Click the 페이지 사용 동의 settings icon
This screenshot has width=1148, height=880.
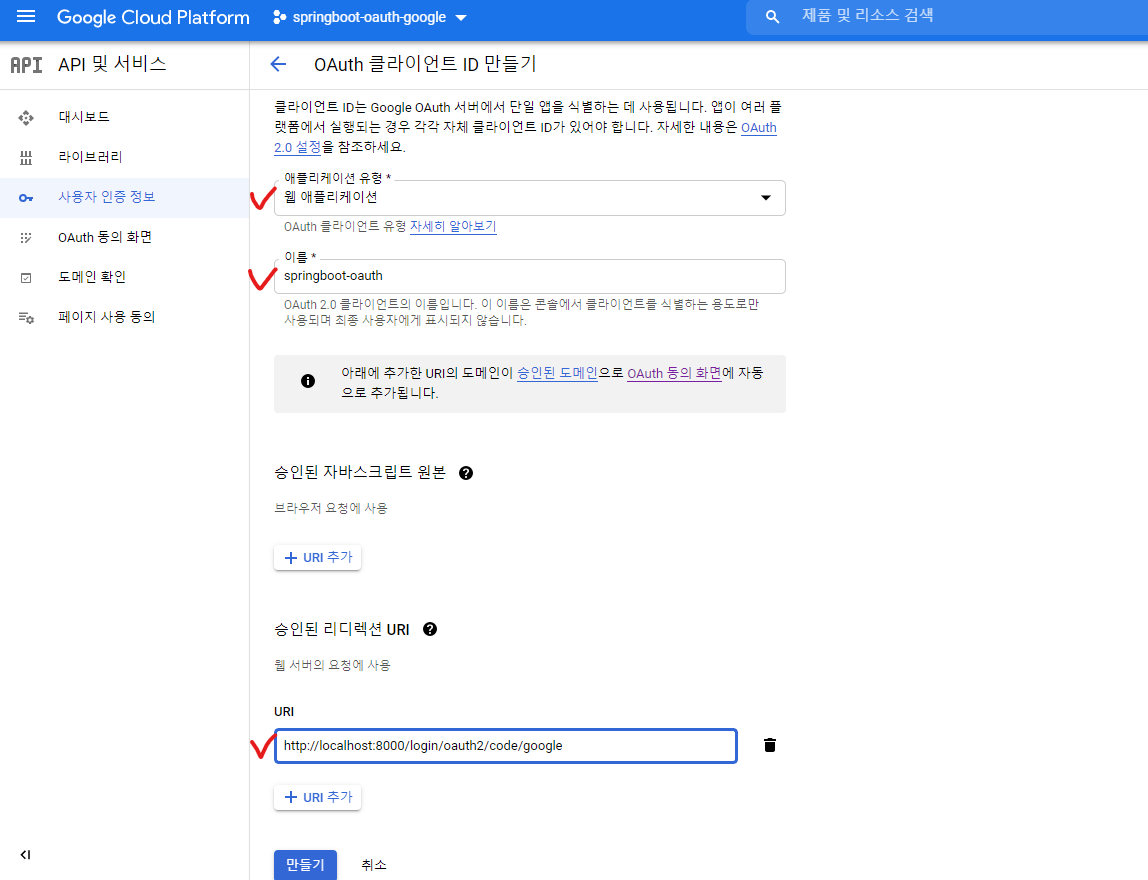pos(26,317)
